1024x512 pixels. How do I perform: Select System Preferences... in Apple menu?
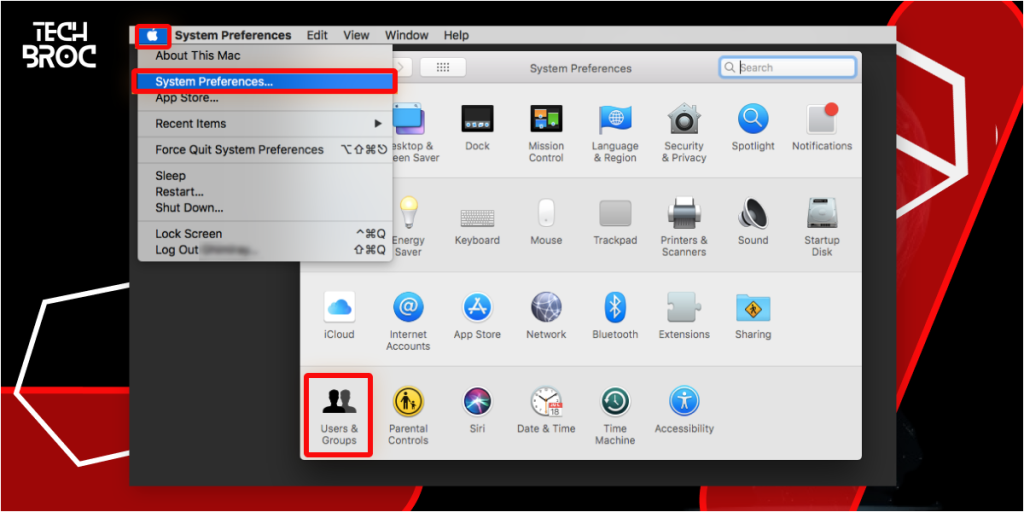tap(265, 82)
